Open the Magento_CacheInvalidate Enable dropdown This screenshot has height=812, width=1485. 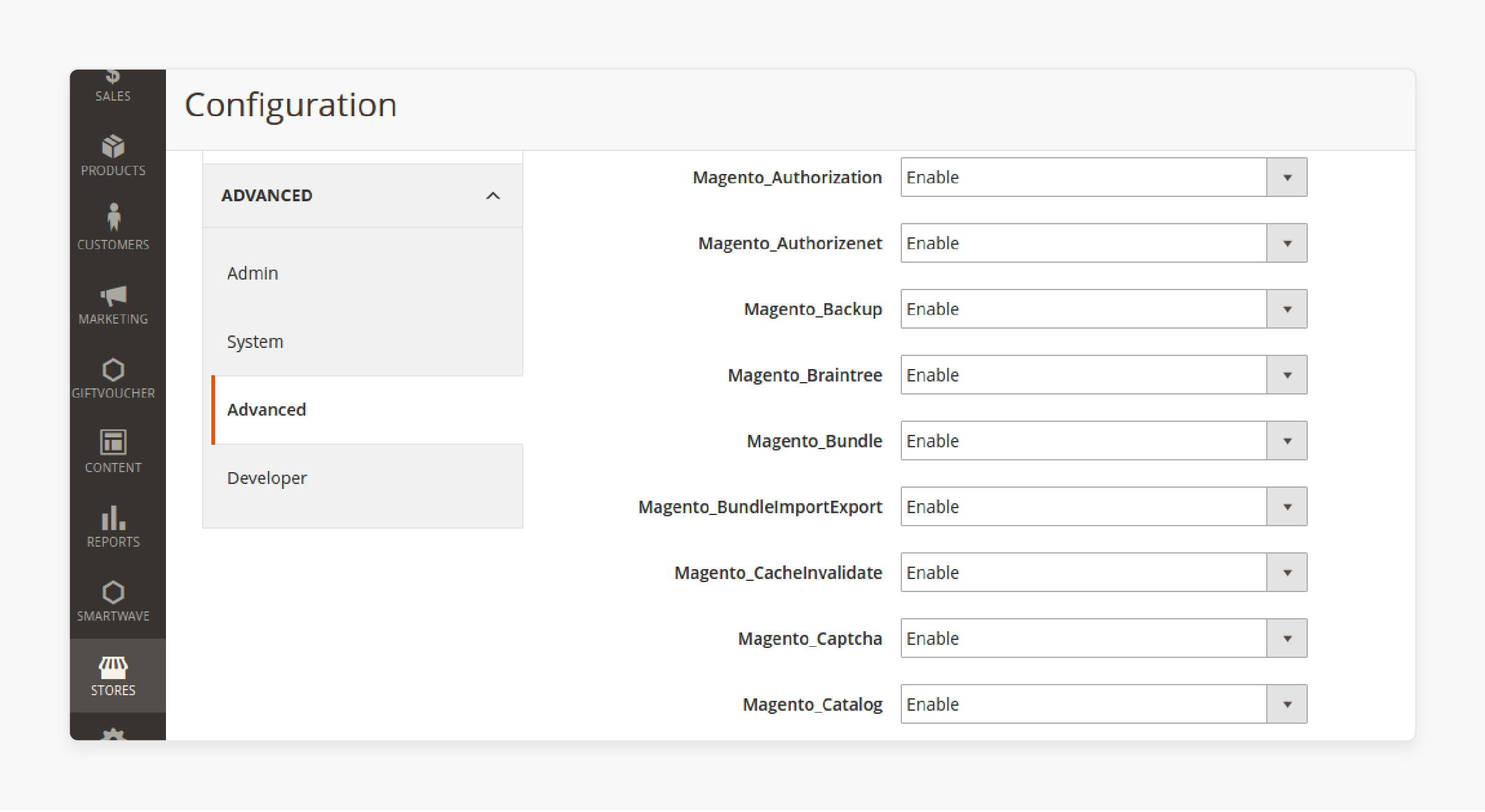click(x=1104, y=573)
